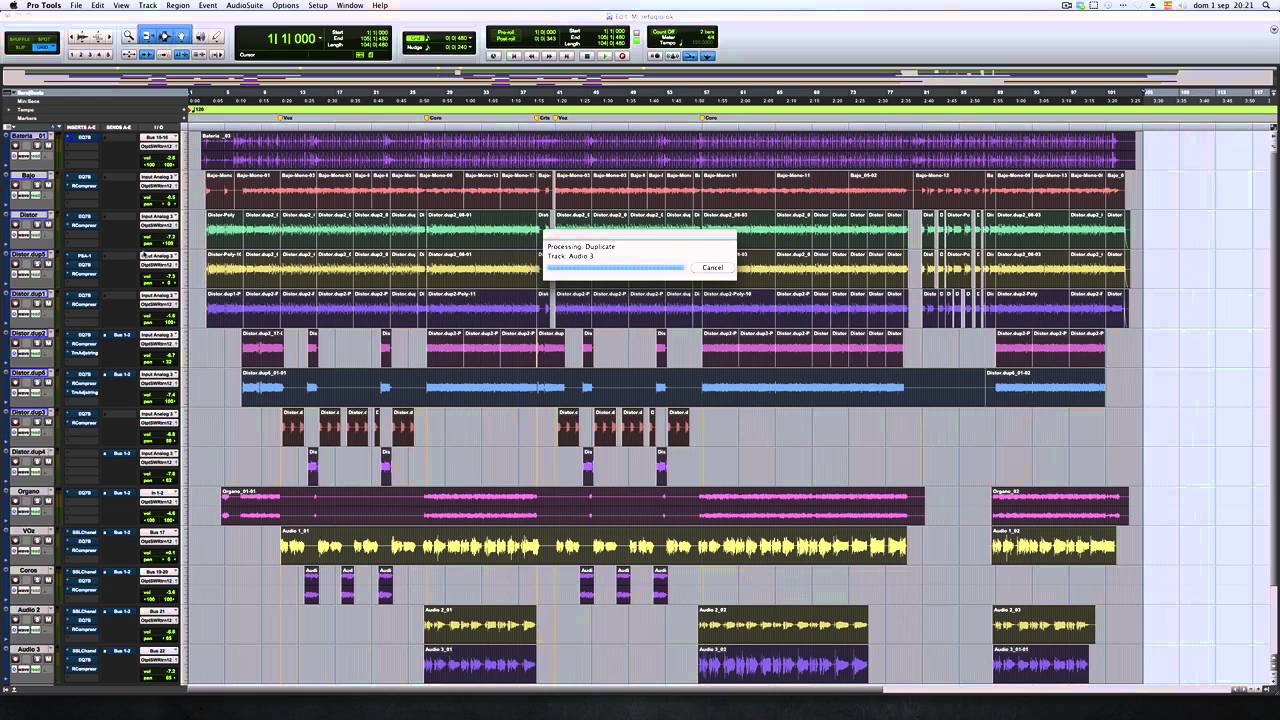1280x720 pixels.
Task: Open the Track menu
Action: (148, 6)
